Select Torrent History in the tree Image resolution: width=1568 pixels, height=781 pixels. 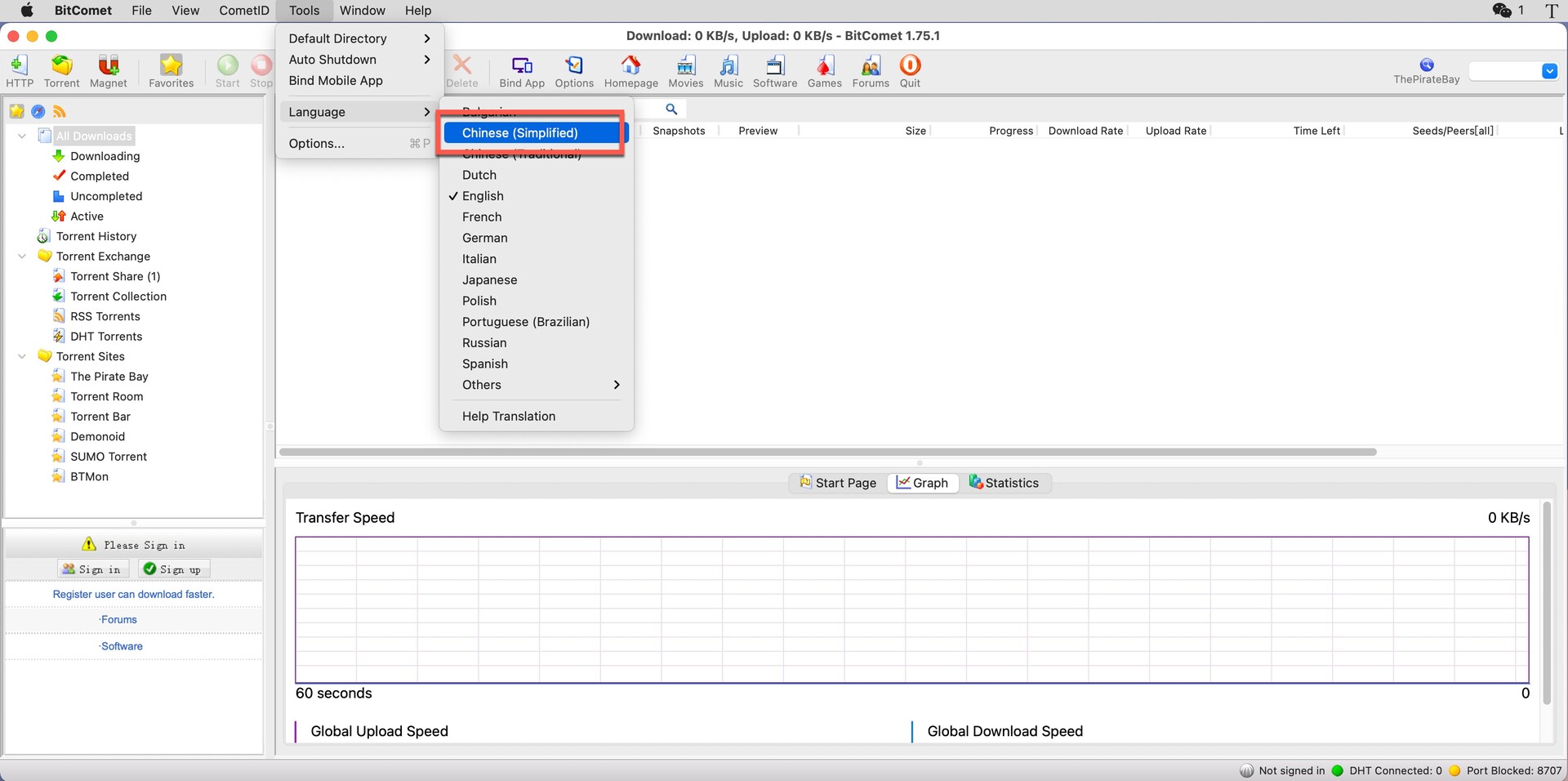point(96,236)
